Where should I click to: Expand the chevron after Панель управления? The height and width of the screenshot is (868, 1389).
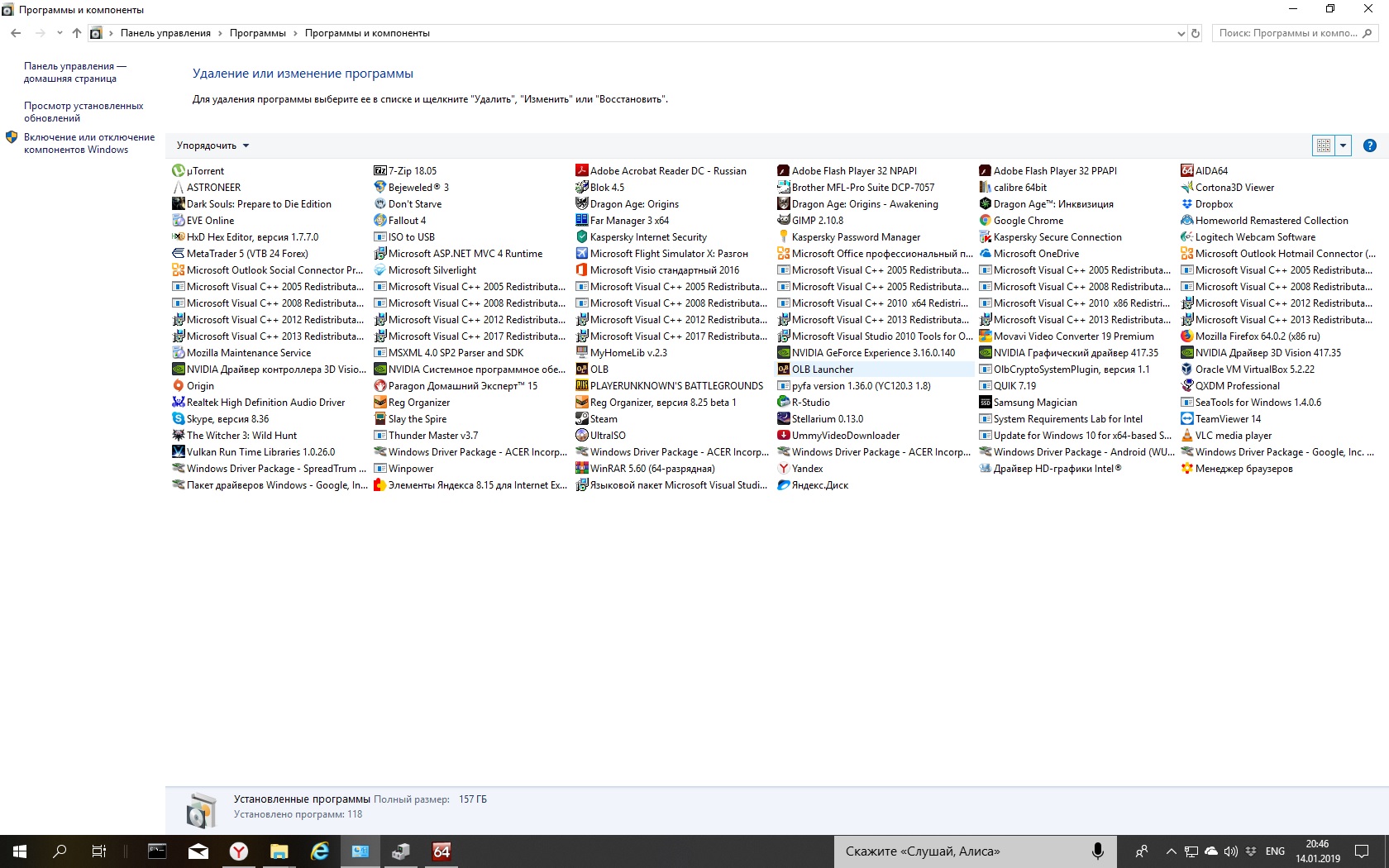coord(220,34)
